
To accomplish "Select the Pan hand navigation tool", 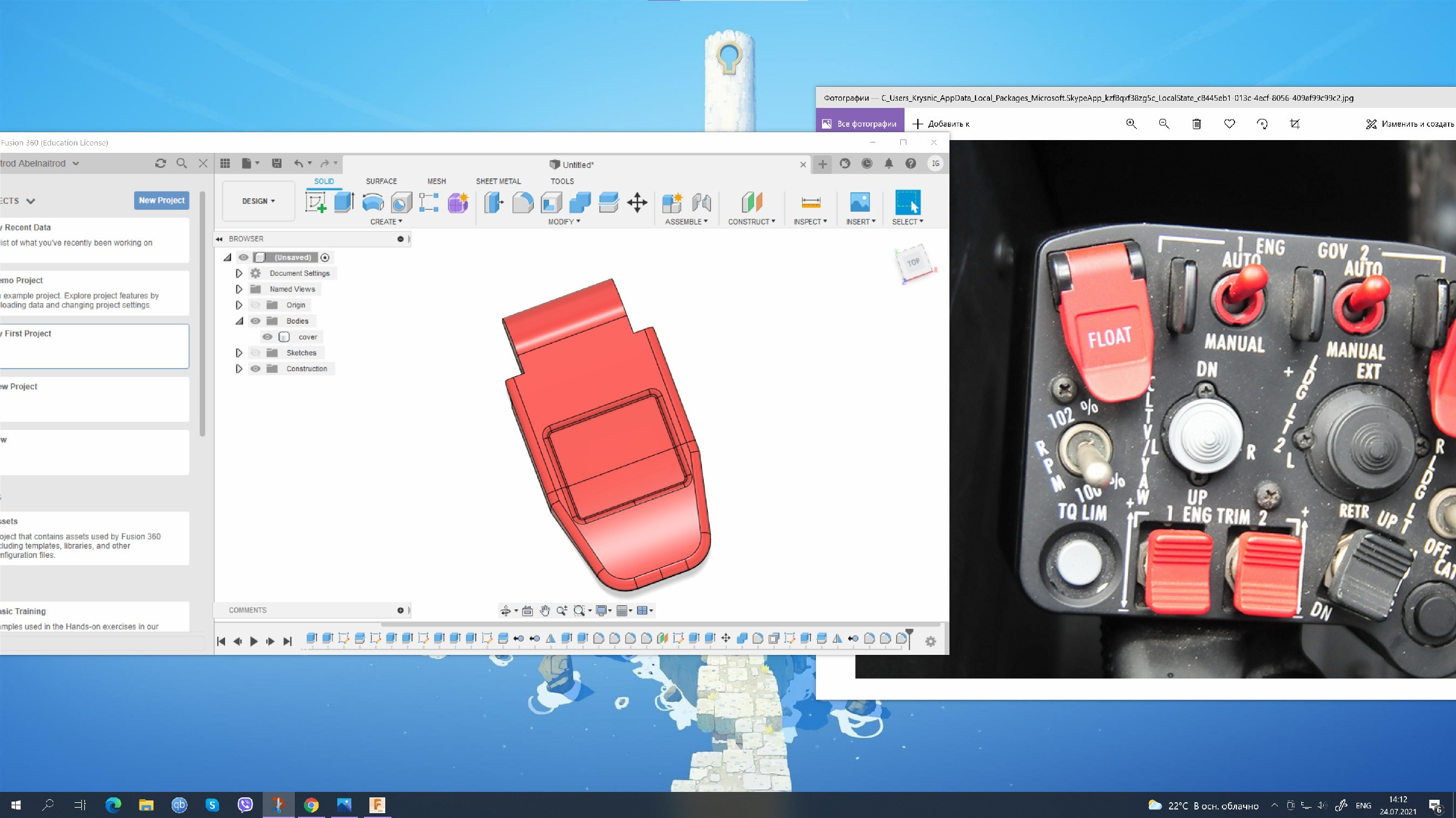I will pos(545,611).
